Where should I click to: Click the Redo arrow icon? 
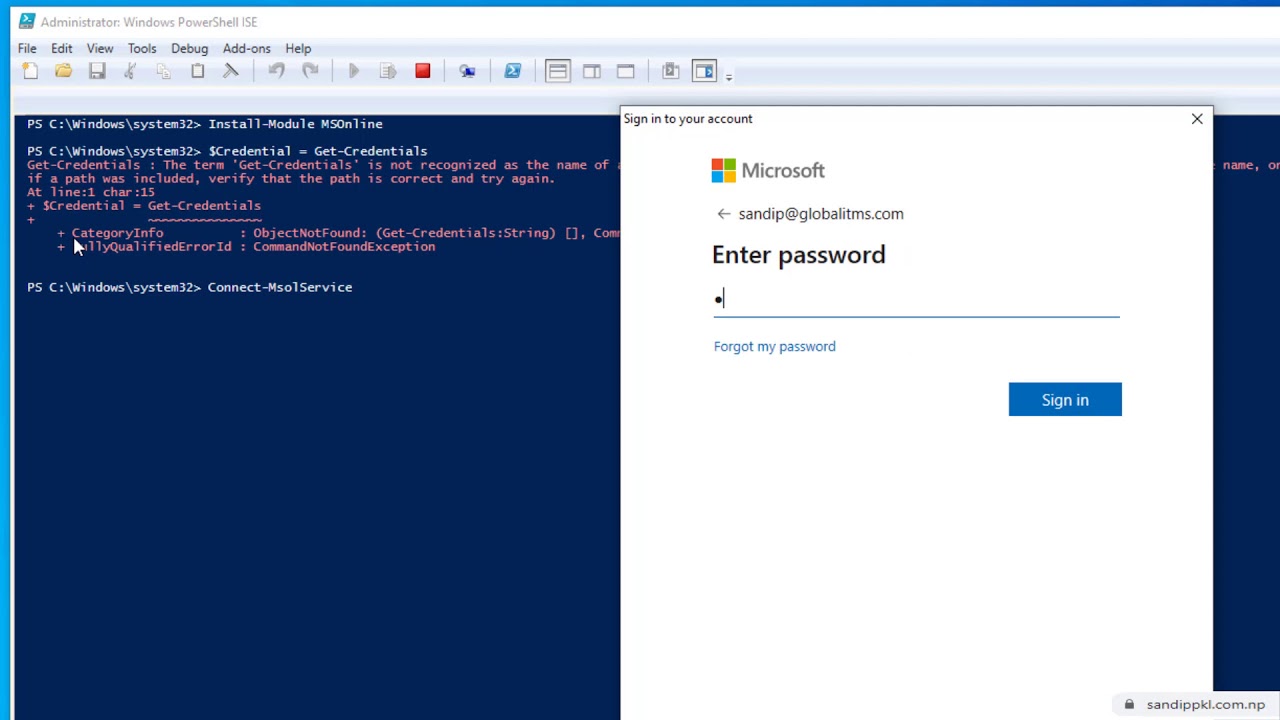[310, 71]
